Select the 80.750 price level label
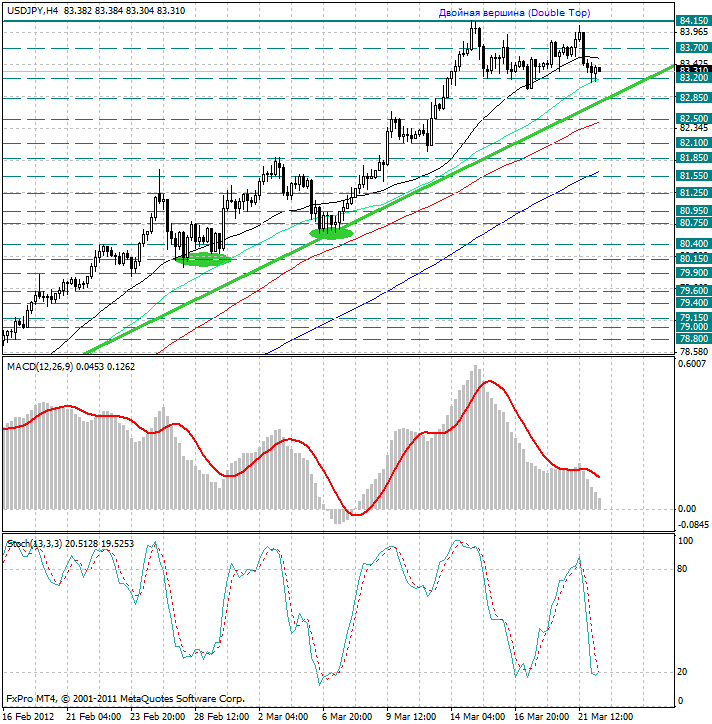The image size is (712, 724). pyautogui.click(x=694, y=223)
